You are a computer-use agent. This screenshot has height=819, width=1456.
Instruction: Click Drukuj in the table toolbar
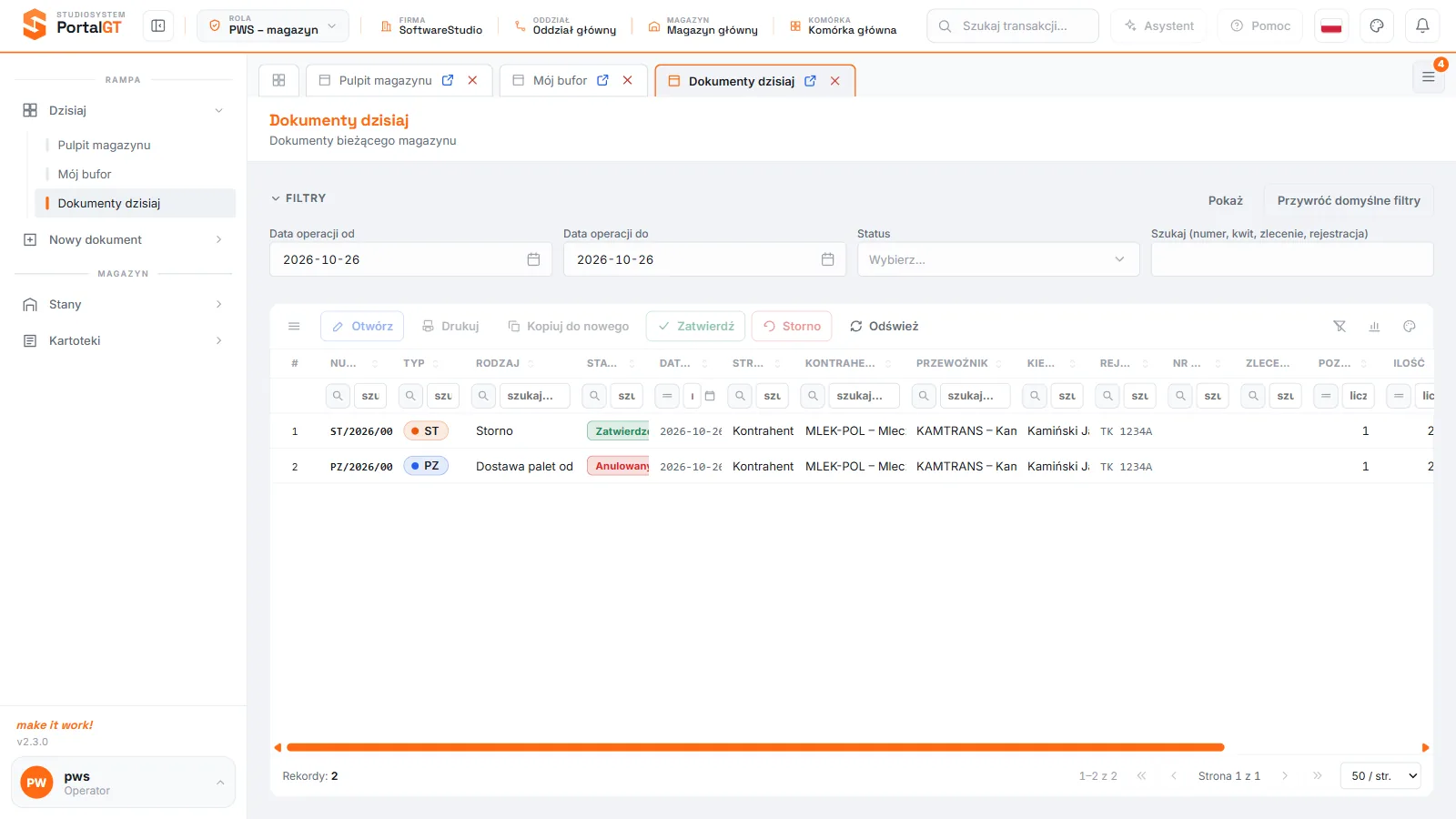click(450, 326)
